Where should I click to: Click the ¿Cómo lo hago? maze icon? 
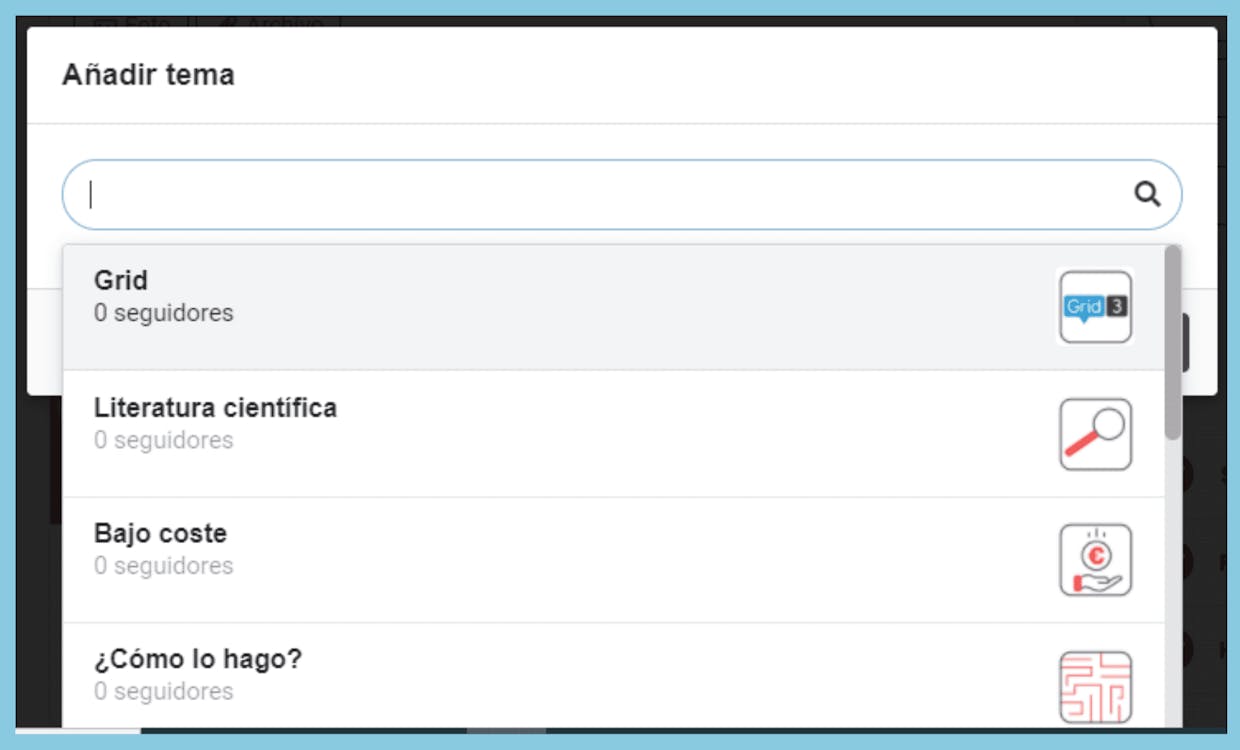[x=1095, y=687]
